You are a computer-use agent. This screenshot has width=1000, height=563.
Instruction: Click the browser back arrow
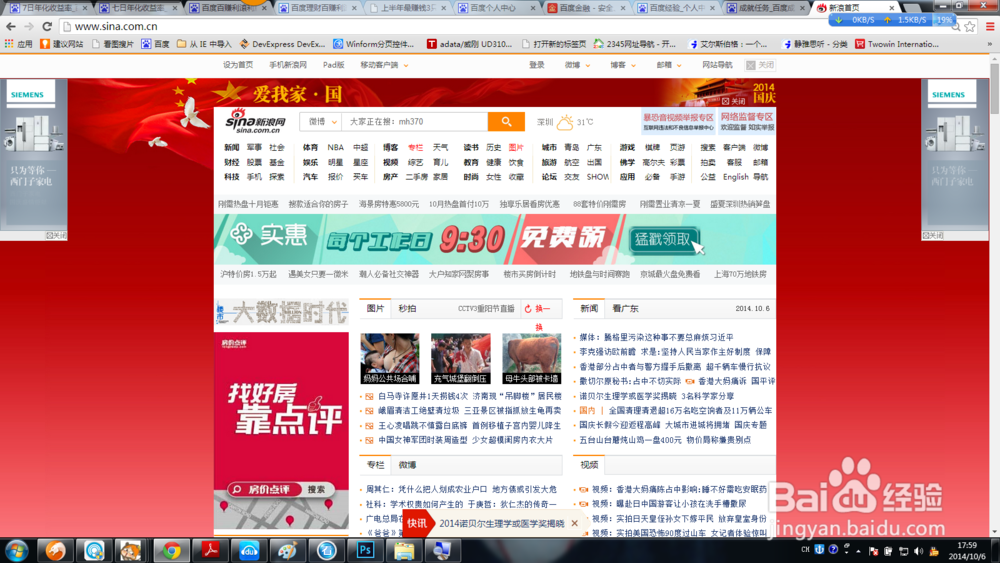(11, 26)
